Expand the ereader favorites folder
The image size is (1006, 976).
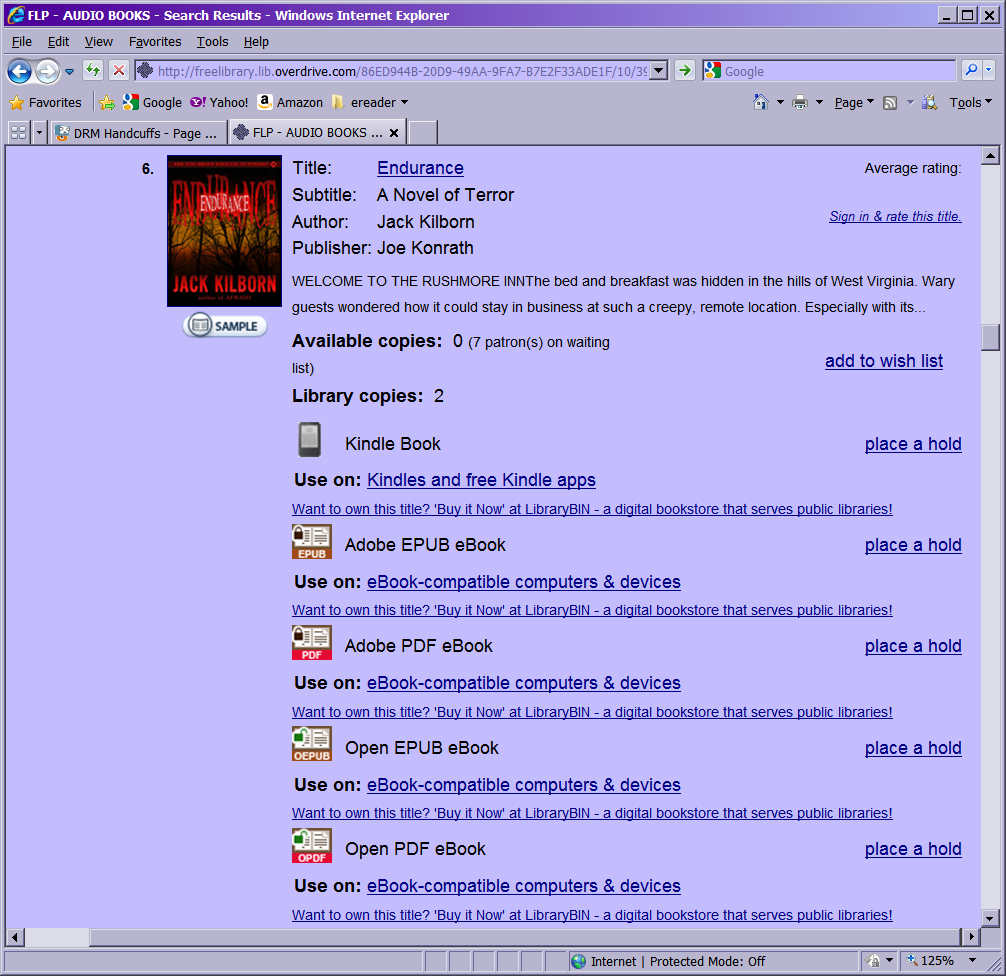click(370, 103)
